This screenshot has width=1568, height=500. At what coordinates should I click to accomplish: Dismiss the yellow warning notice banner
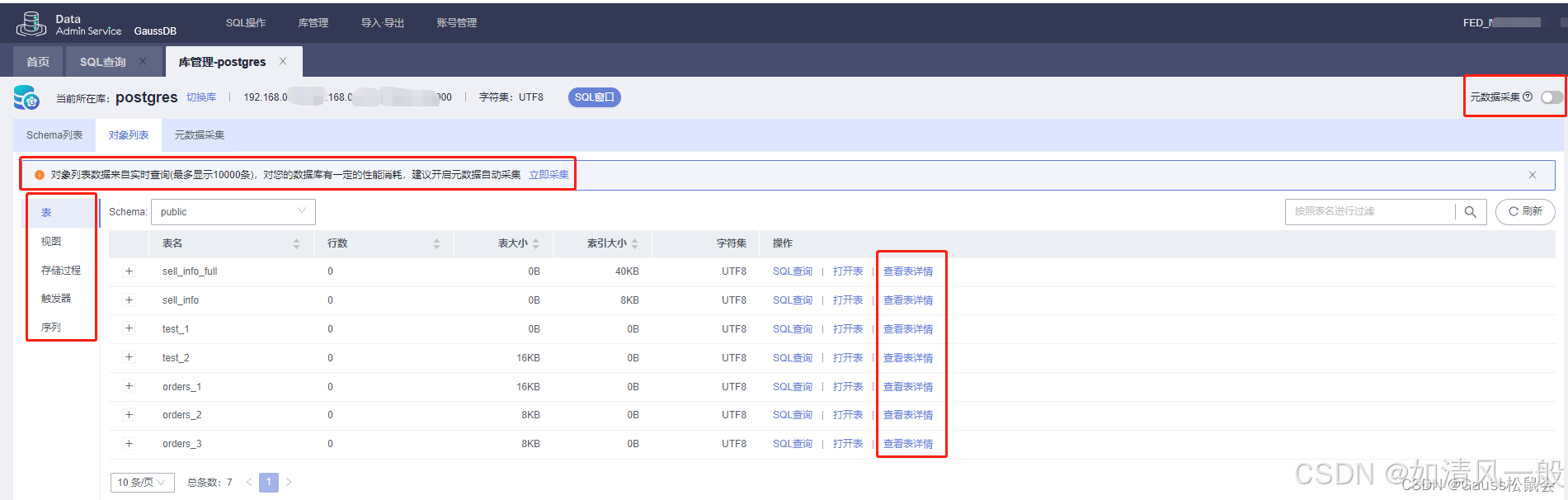[x=1532, y=175]
